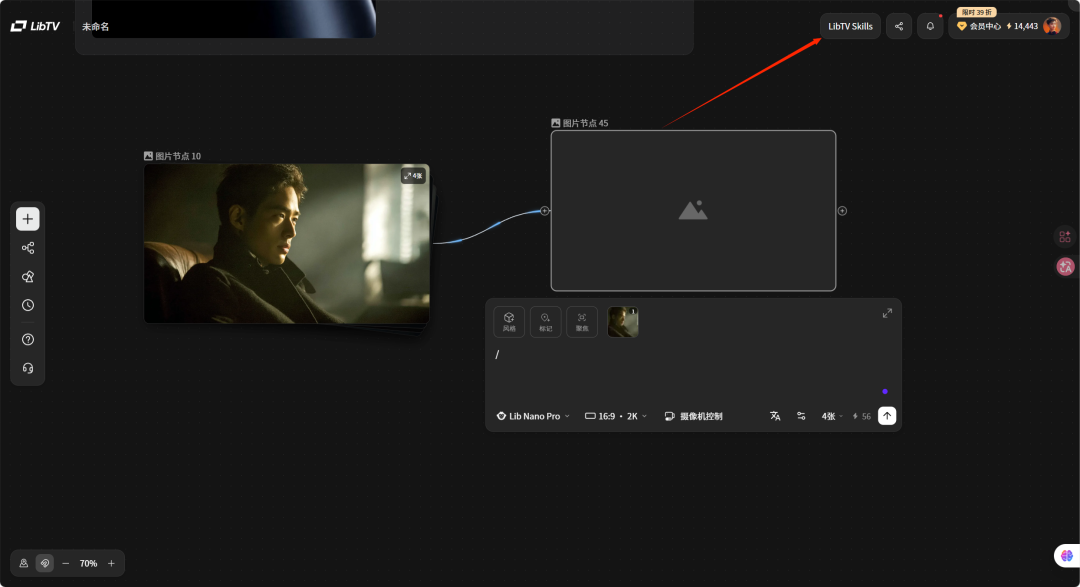
Task: Open customer support headset icon
Action: pos(28,368)
